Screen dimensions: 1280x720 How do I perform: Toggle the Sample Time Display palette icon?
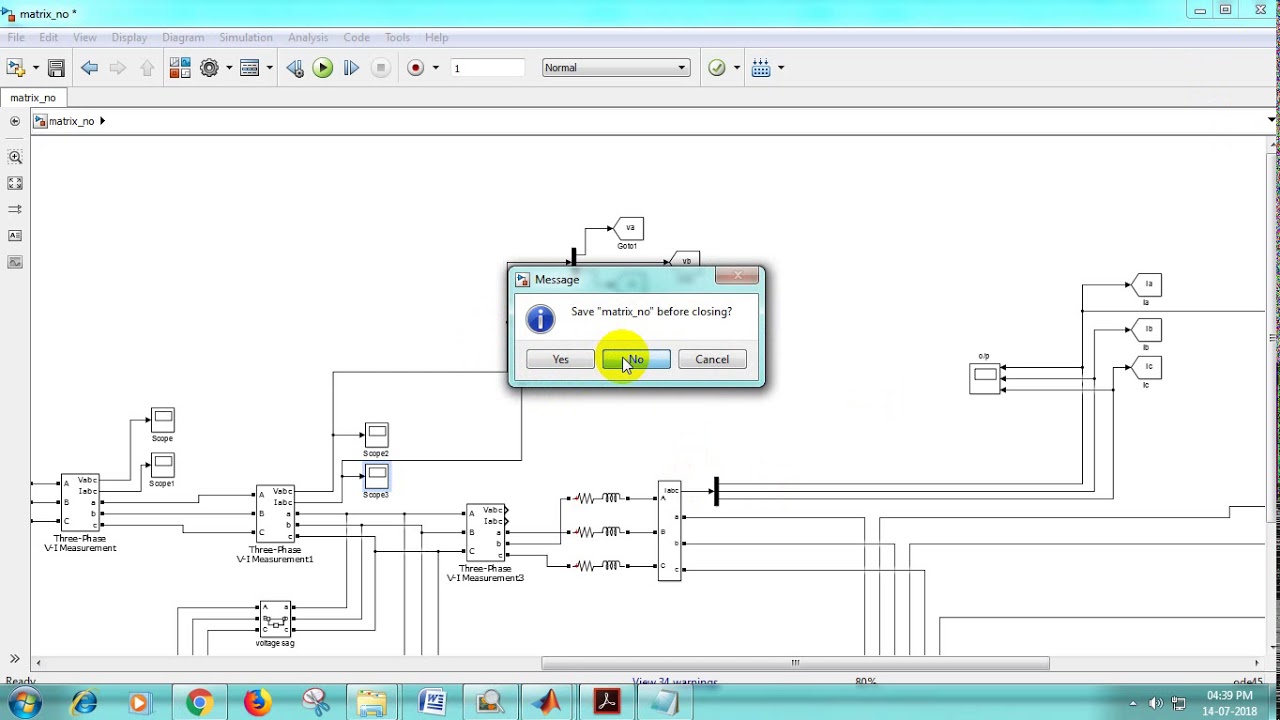(x=15, y=209)
